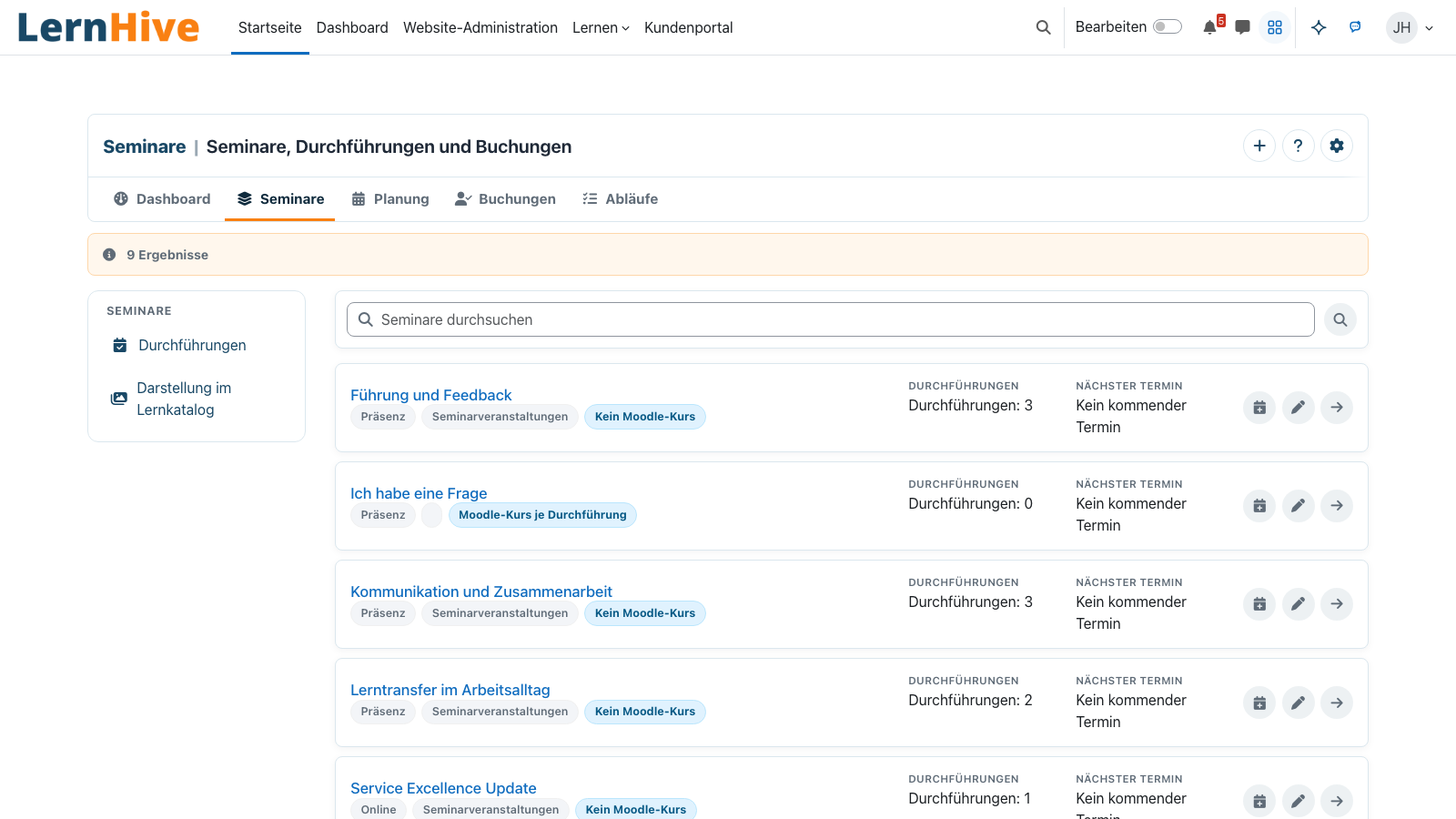Screen dimensions: 1456x819
Task: Open Lerntransfer im Arbeitsalltag seminar link
Action: pyautogui.click(x=450, y=690)
